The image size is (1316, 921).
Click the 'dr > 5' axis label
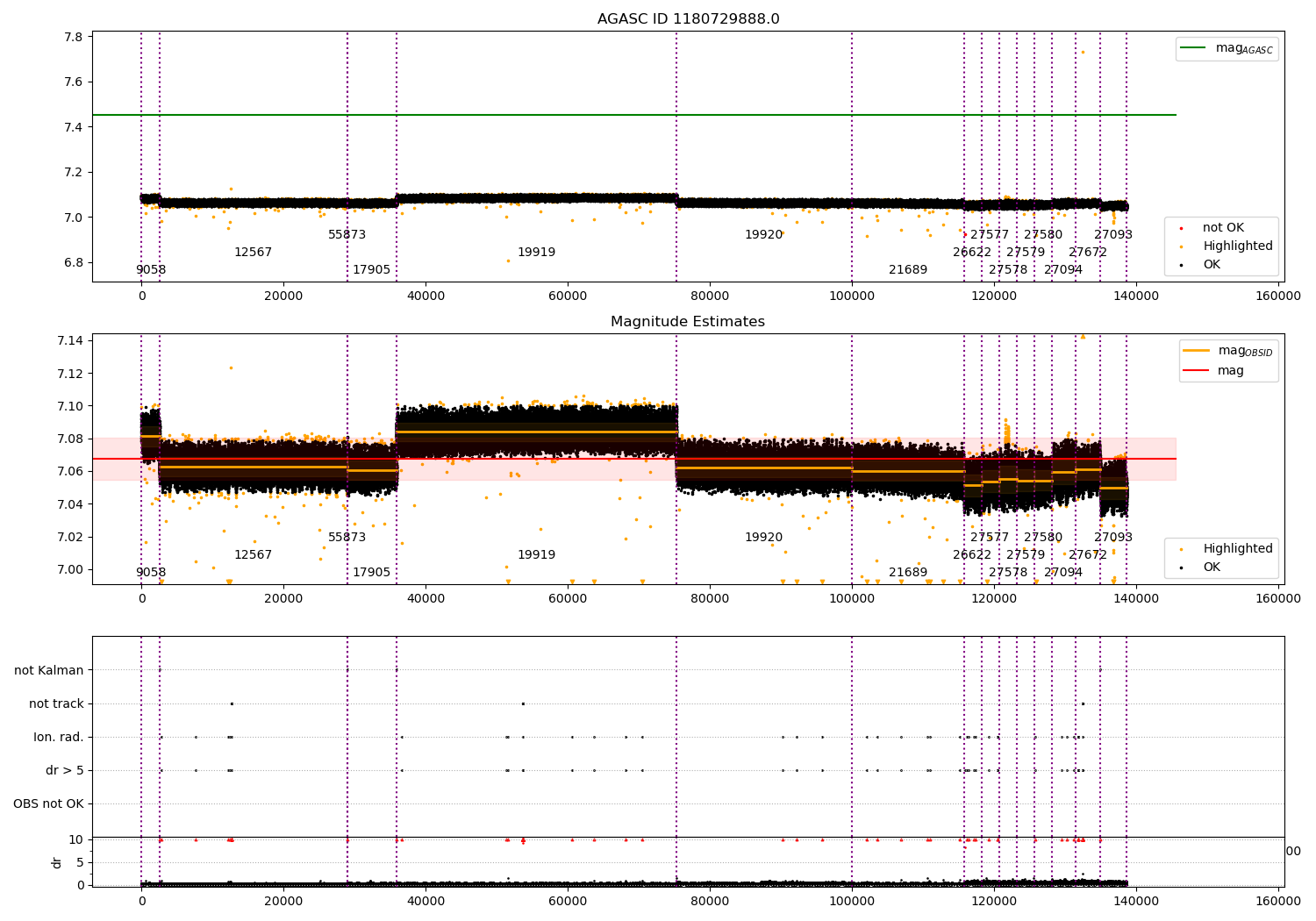65,771
